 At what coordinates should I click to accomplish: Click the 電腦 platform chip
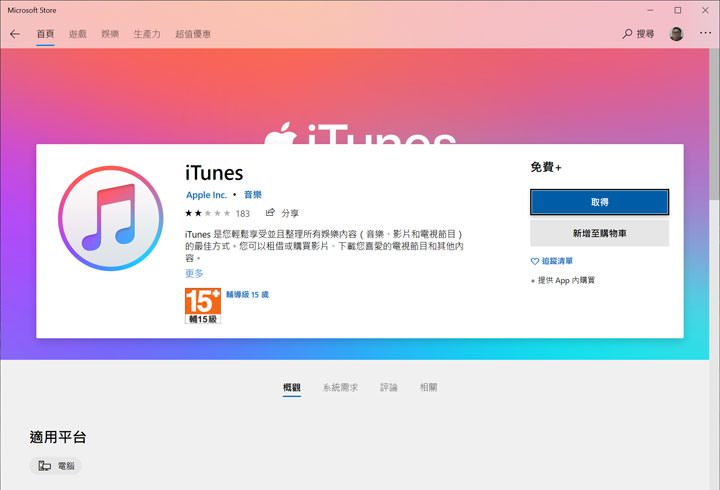coord(56,466)
